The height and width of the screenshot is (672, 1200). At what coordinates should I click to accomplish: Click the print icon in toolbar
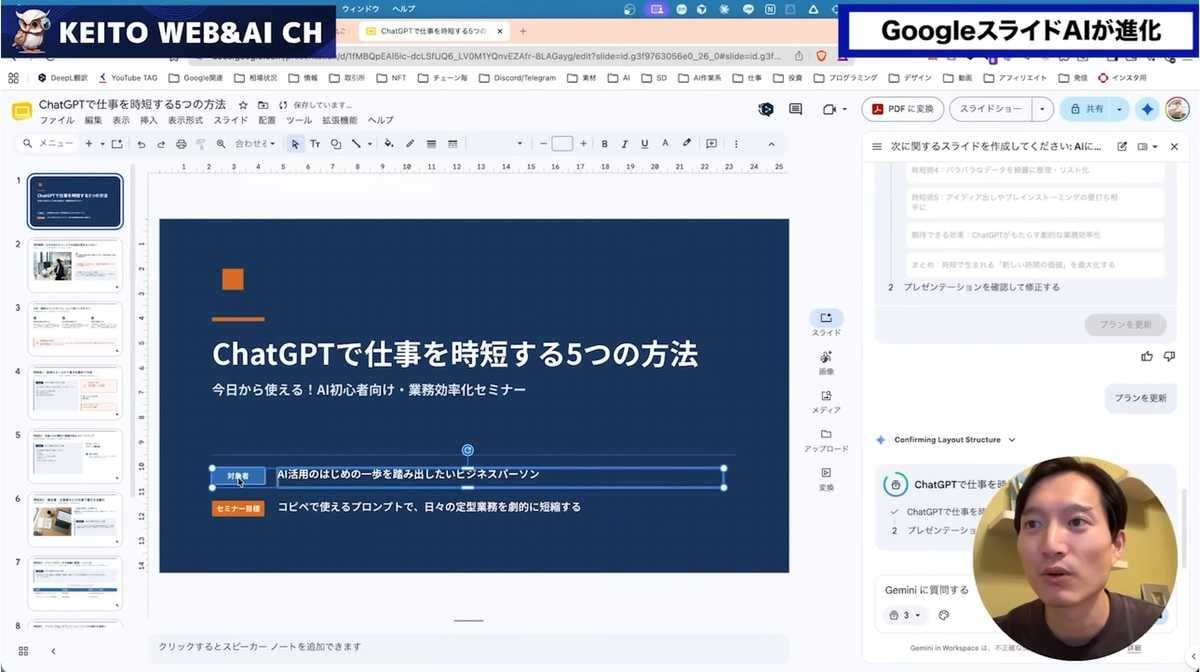[x=181, y=144]
